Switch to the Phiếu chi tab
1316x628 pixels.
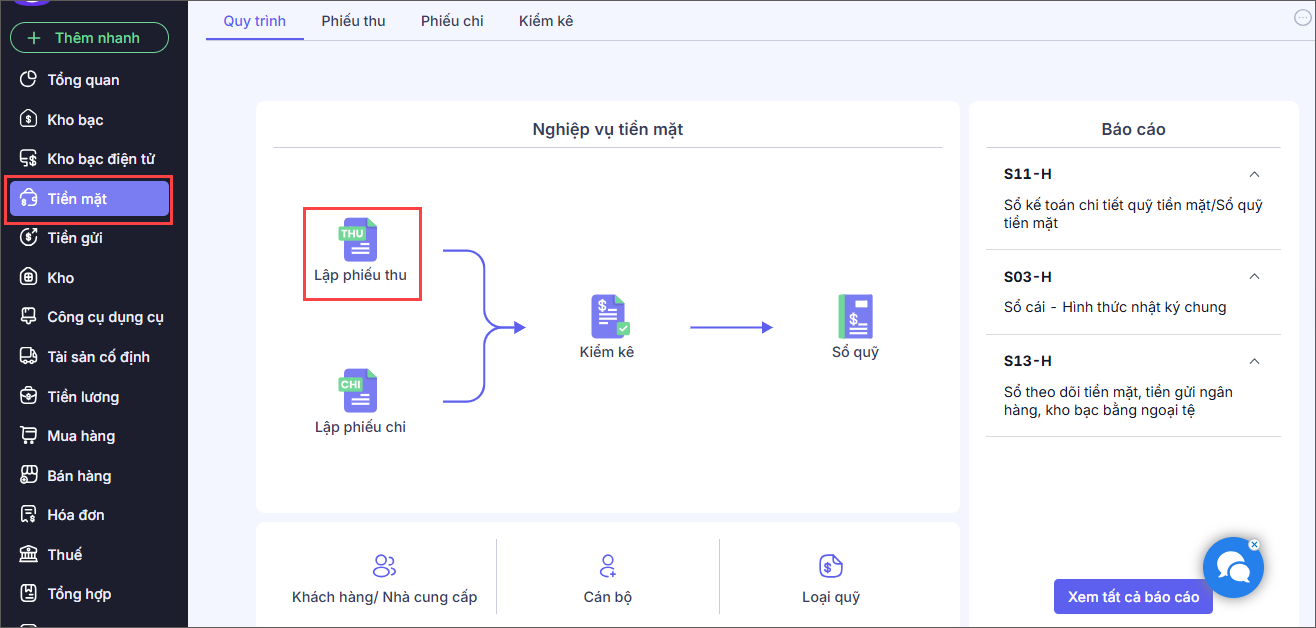[452, 20]
